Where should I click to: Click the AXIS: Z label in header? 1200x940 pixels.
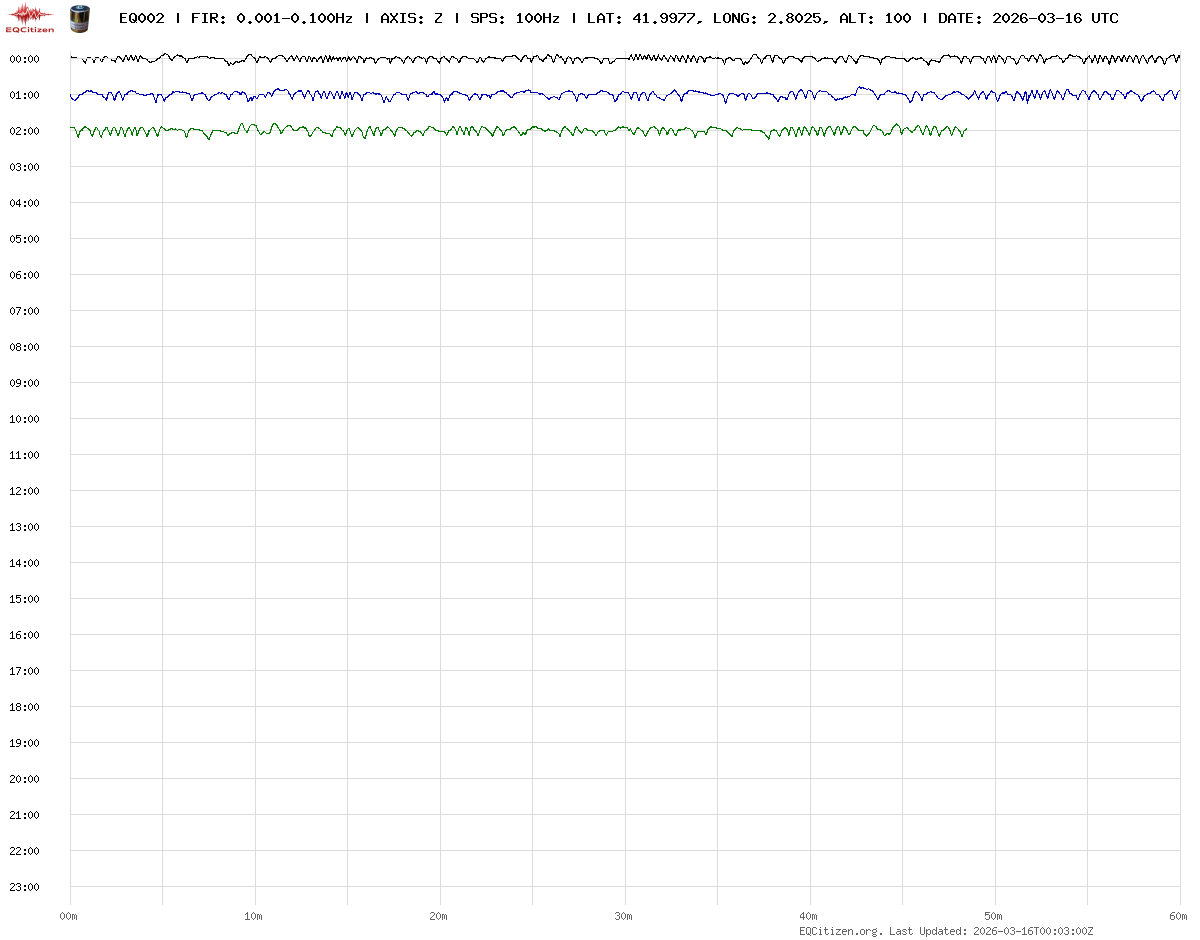[411, 18]
